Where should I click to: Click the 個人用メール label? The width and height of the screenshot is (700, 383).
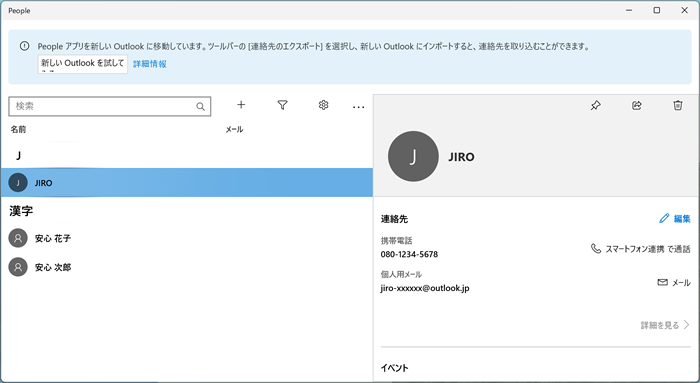(401, 274)
